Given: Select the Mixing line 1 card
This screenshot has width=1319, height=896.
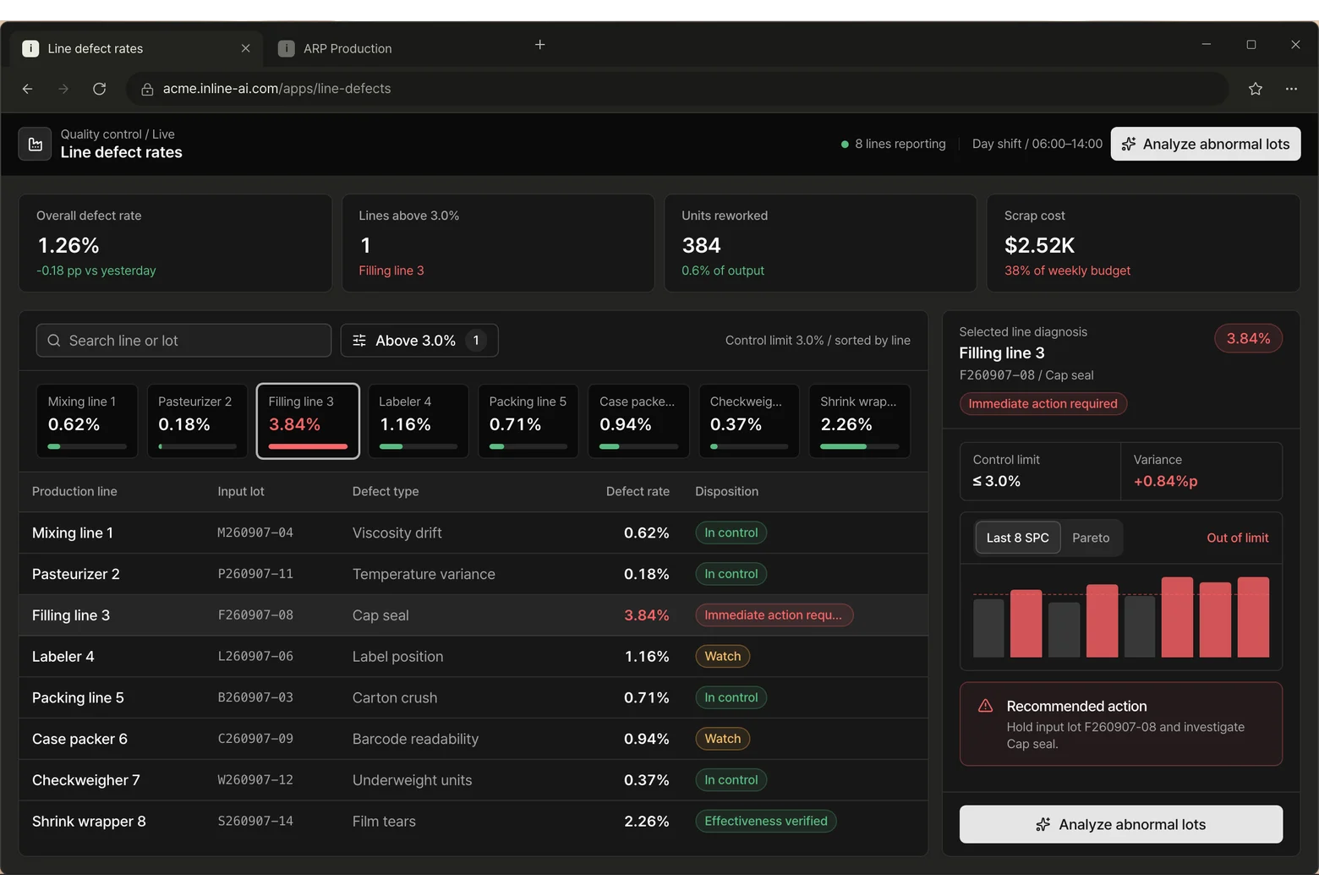Looking at the screenshot, I should pos(87,421).
